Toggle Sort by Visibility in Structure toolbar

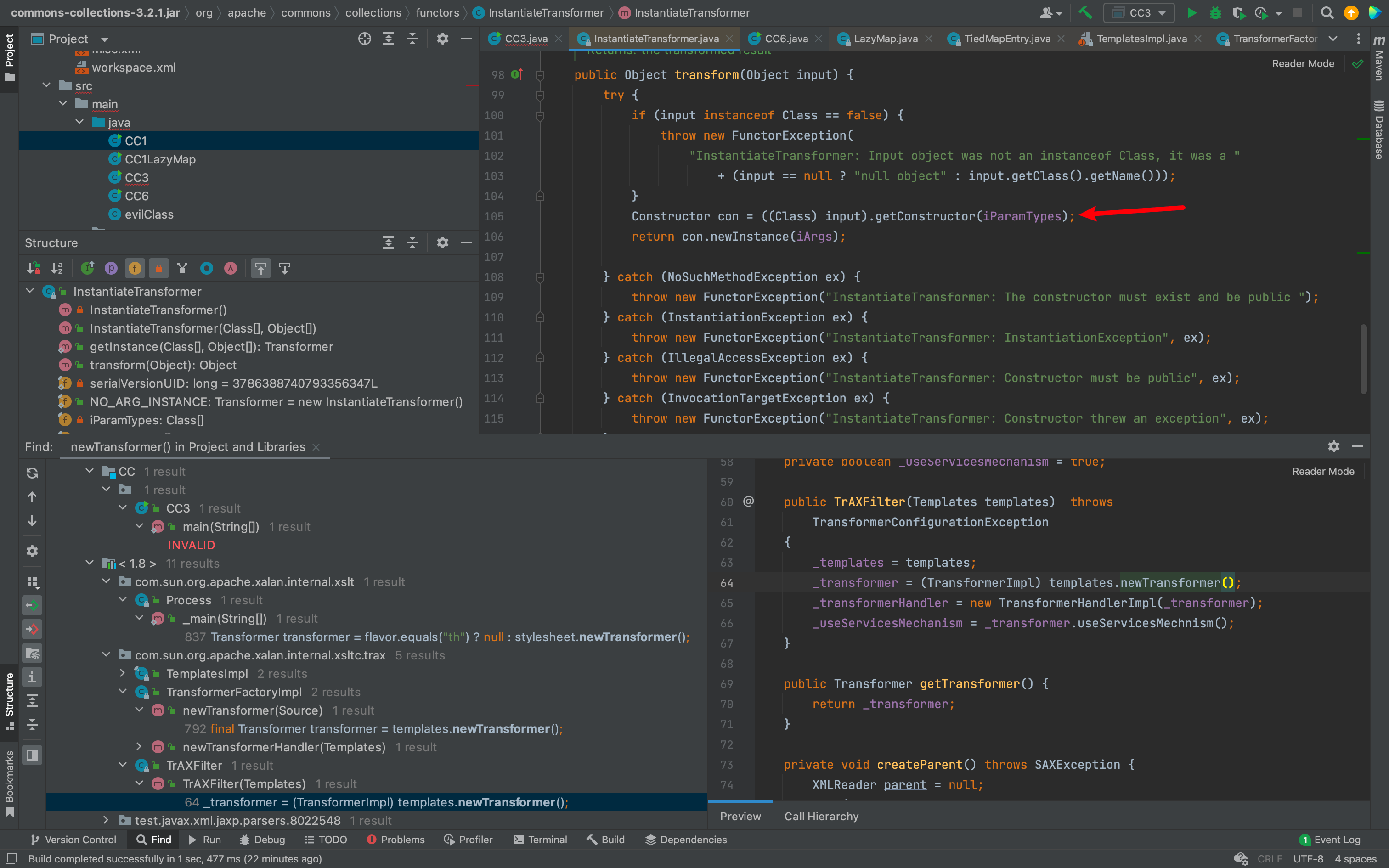tap(33, 268)
